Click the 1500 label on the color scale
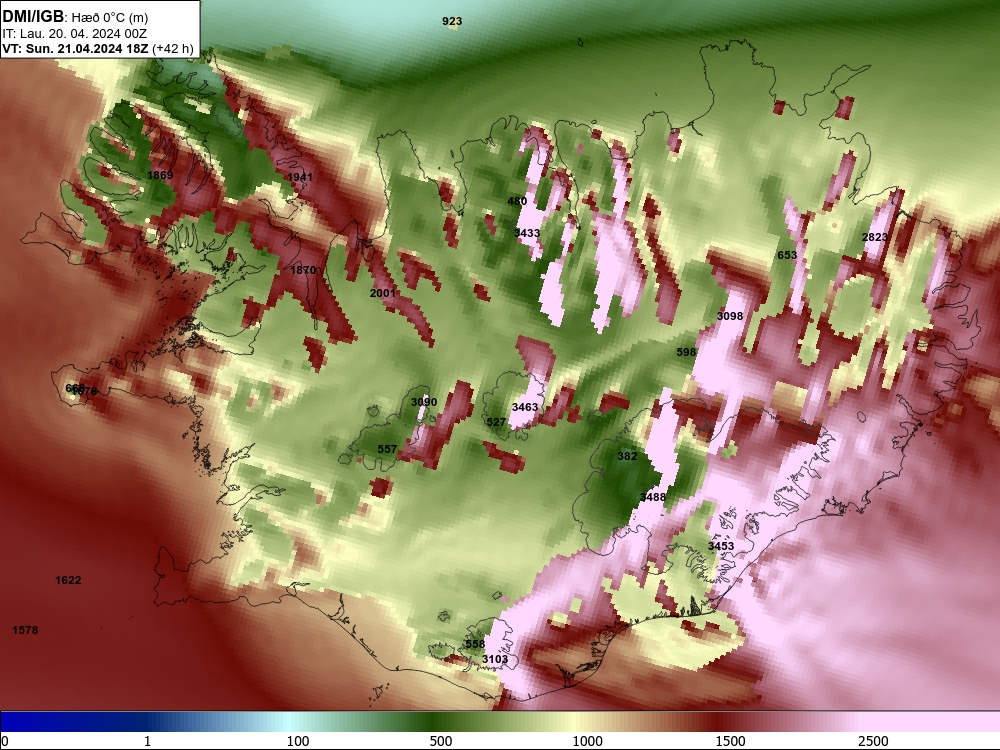1000x750 pixels. pos(730,741)
